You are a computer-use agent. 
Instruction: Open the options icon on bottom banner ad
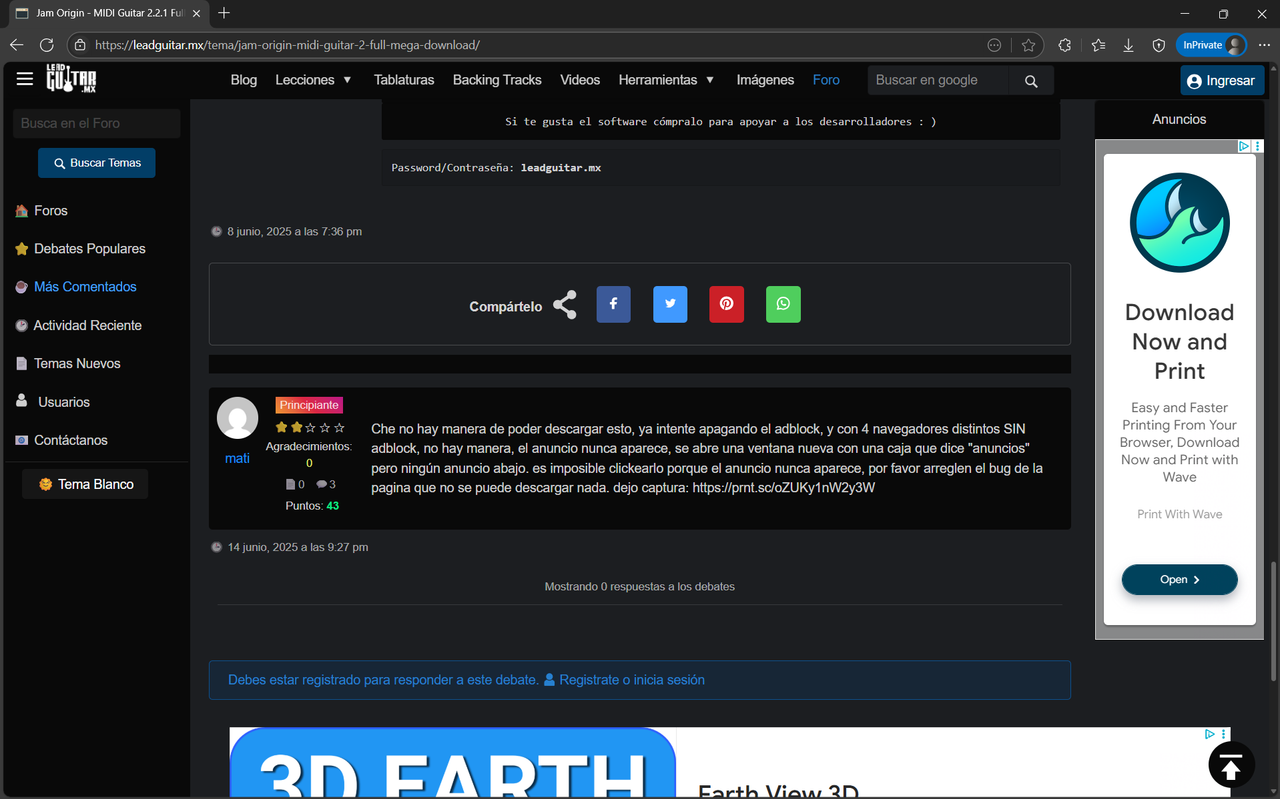[x=1223, y=734]
